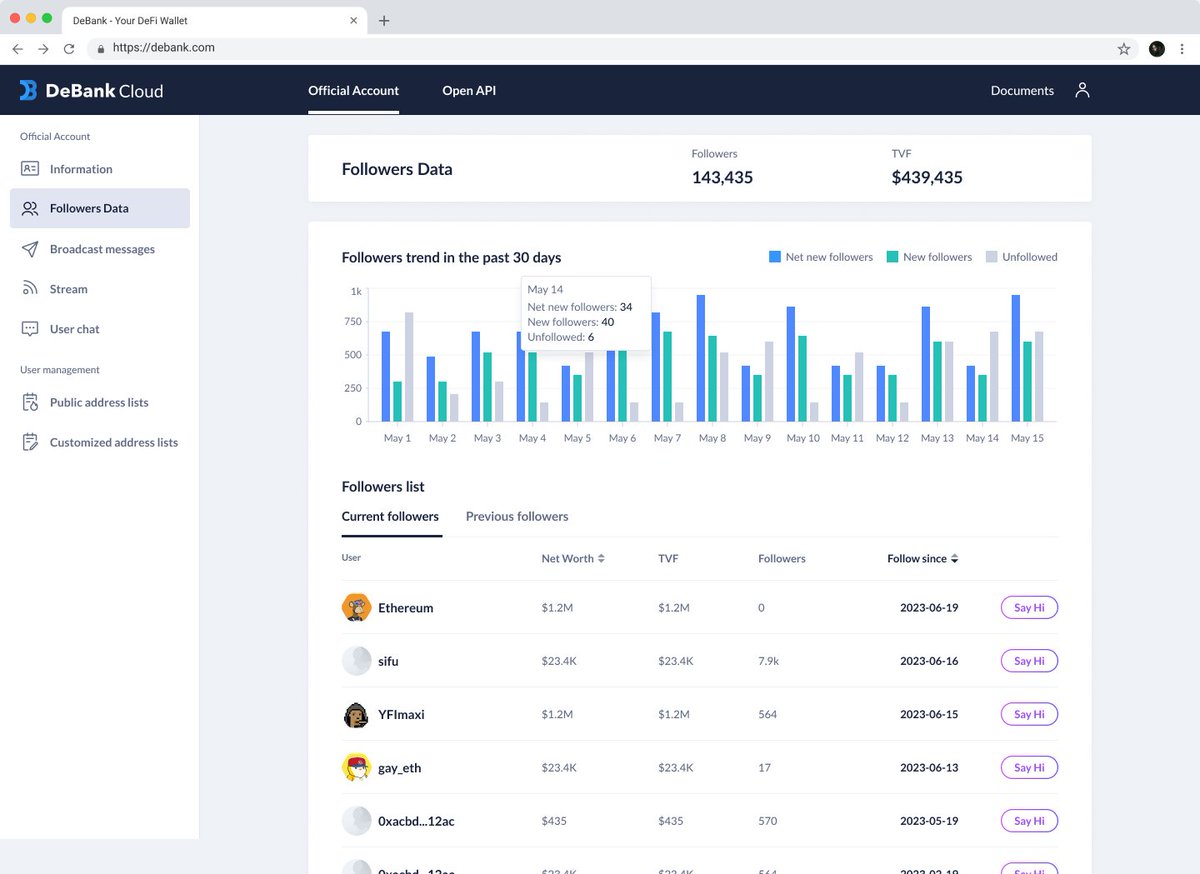Open the browser three-dot menu
1200x874 pixels.
1182,48
